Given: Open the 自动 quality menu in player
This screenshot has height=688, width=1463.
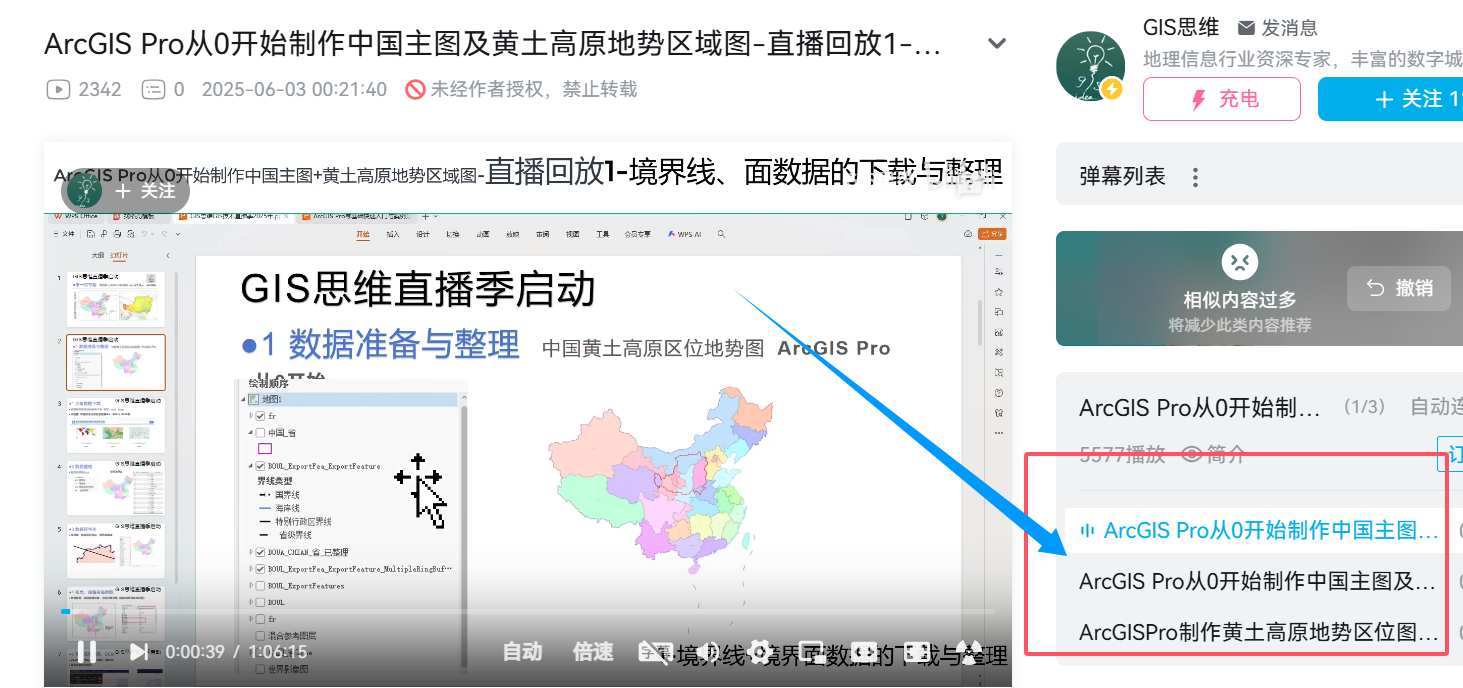Looking at the screenshot, I should 522,652.
